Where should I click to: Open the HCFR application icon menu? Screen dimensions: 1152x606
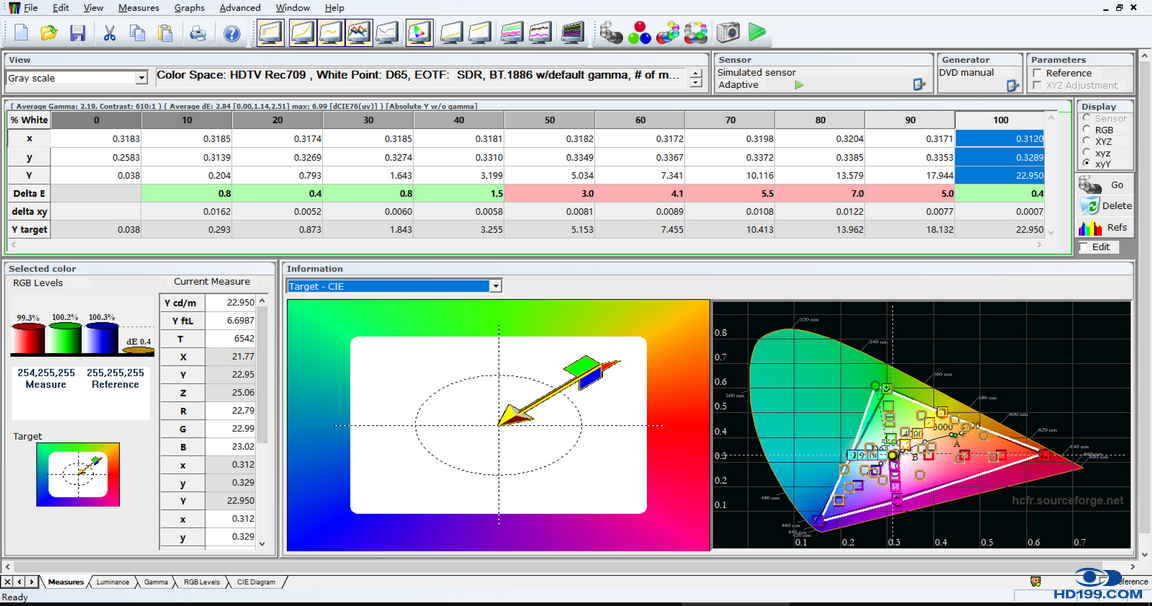[13, 7]
